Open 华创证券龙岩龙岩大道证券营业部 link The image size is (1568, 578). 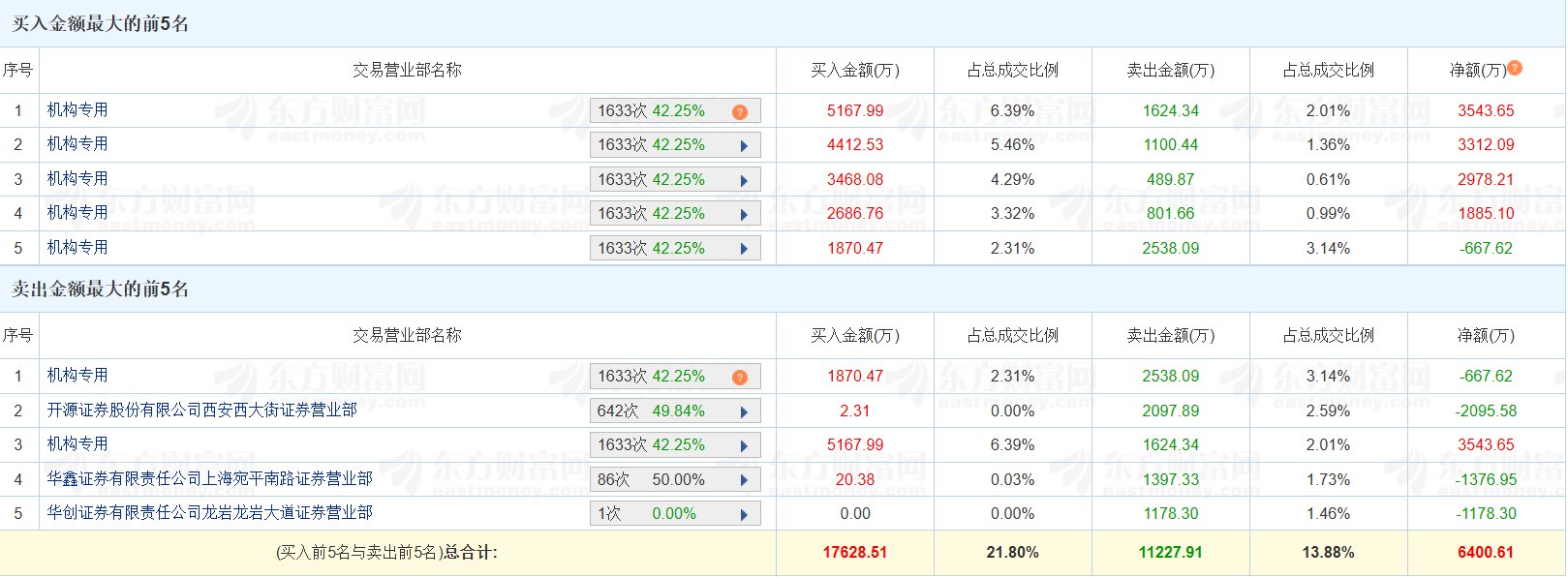point(209,513)
